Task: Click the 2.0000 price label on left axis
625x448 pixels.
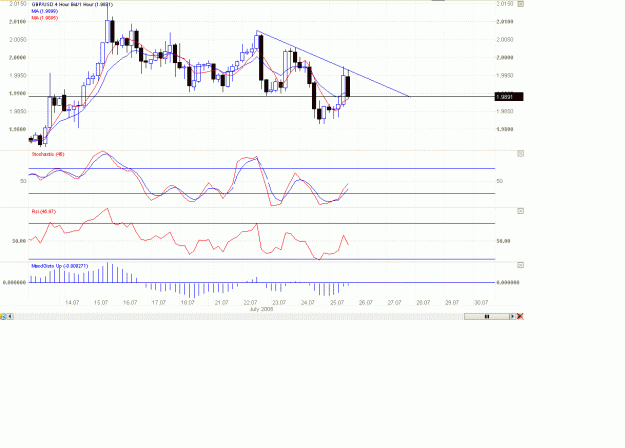Action: 18,57
